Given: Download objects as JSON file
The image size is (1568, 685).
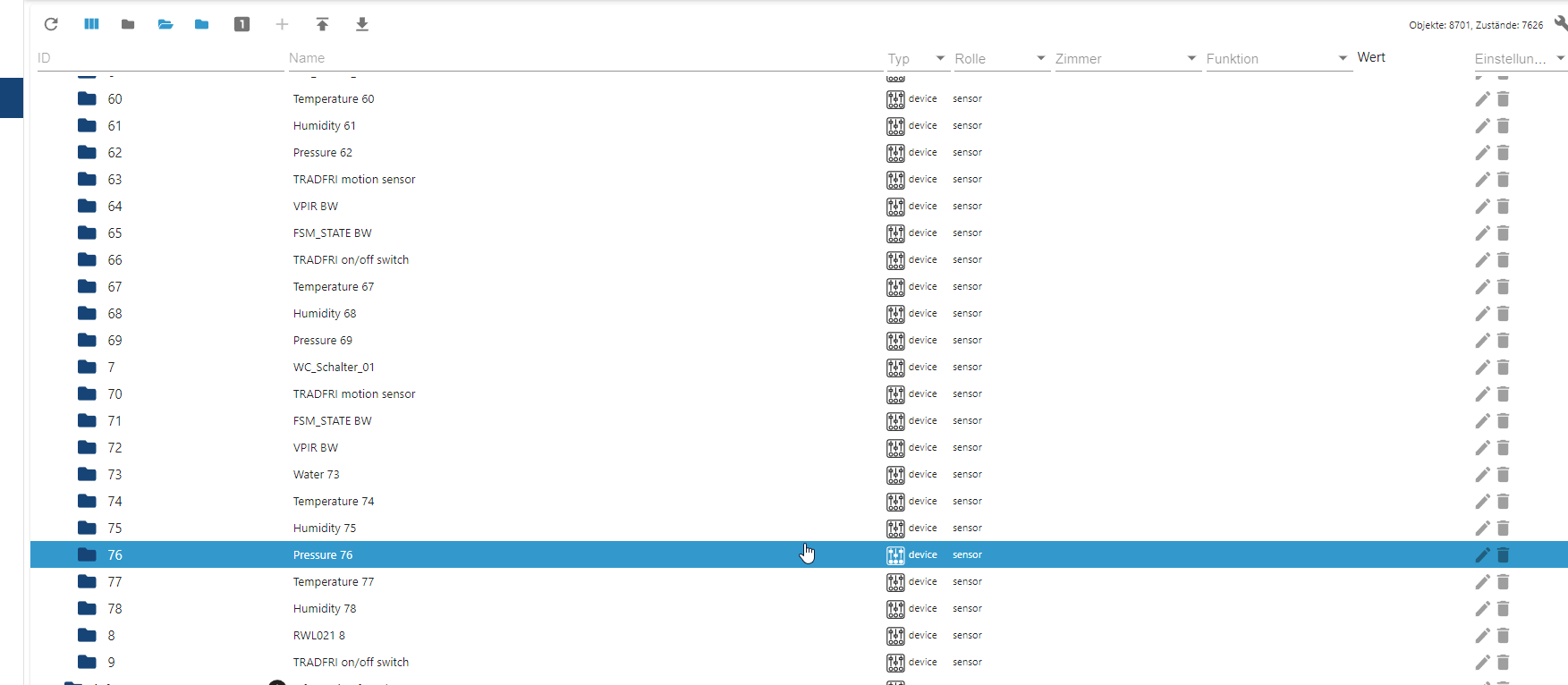Looking at the screenshot, I should click(x=362, y=24).
